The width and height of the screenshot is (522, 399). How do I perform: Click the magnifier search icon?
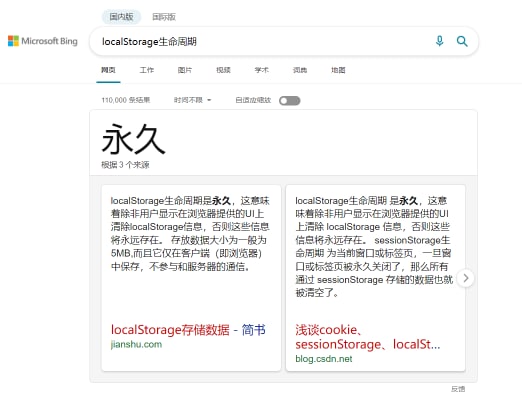pyautogui.click(x=462, y=41)
